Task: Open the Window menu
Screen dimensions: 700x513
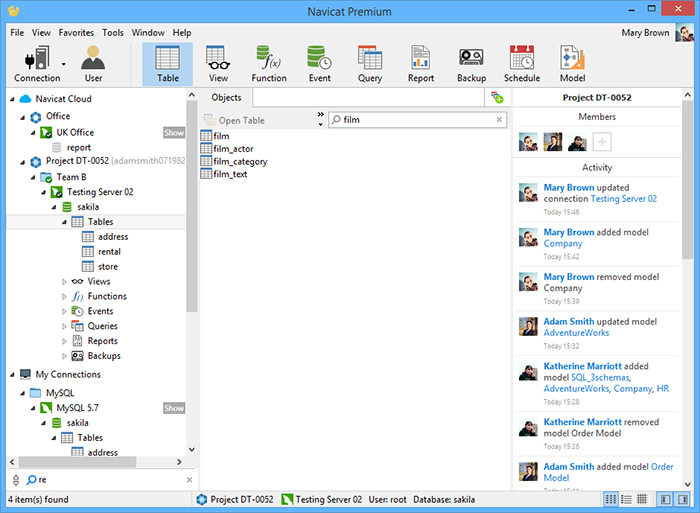Action: [148, 33]
